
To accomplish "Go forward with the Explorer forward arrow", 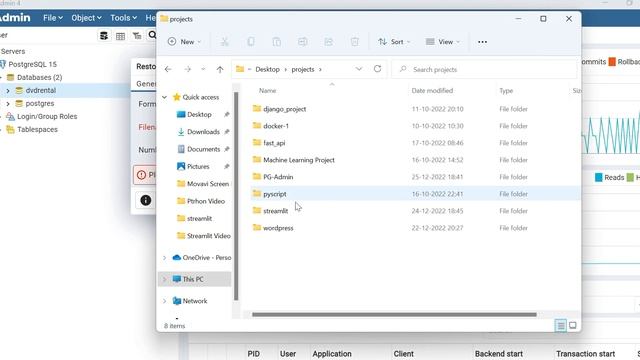I will (187, 69).
